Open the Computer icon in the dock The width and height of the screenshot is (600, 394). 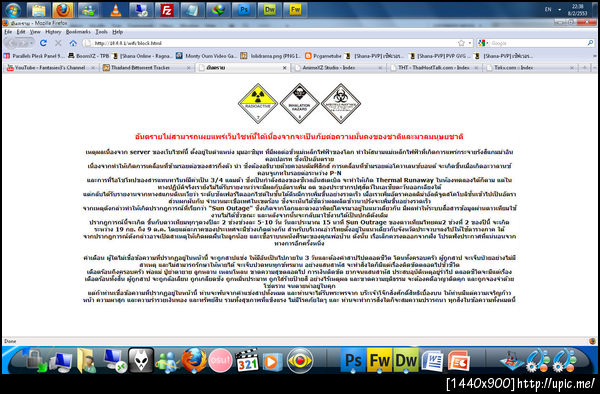[61, 361]
